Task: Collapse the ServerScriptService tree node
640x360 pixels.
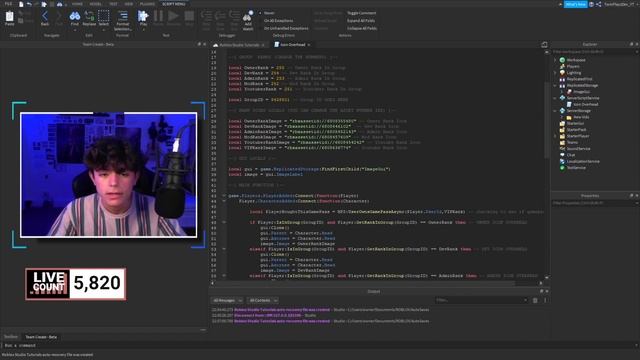Action: click(x=555, y=98)
